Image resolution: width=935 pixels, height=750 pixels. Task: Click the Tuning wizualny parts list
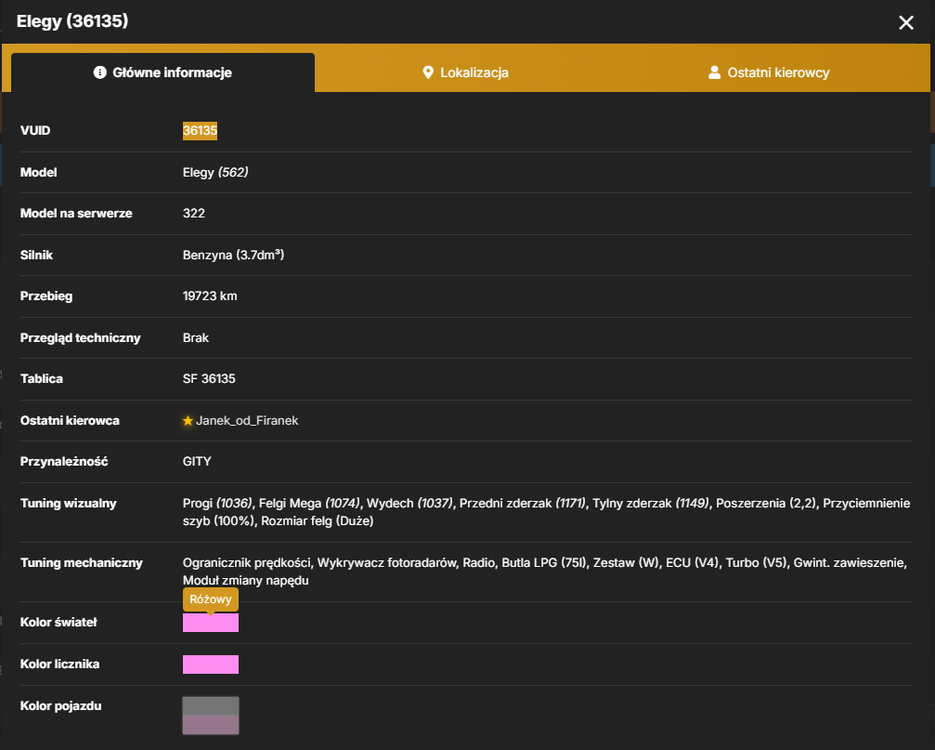point(546,512)
